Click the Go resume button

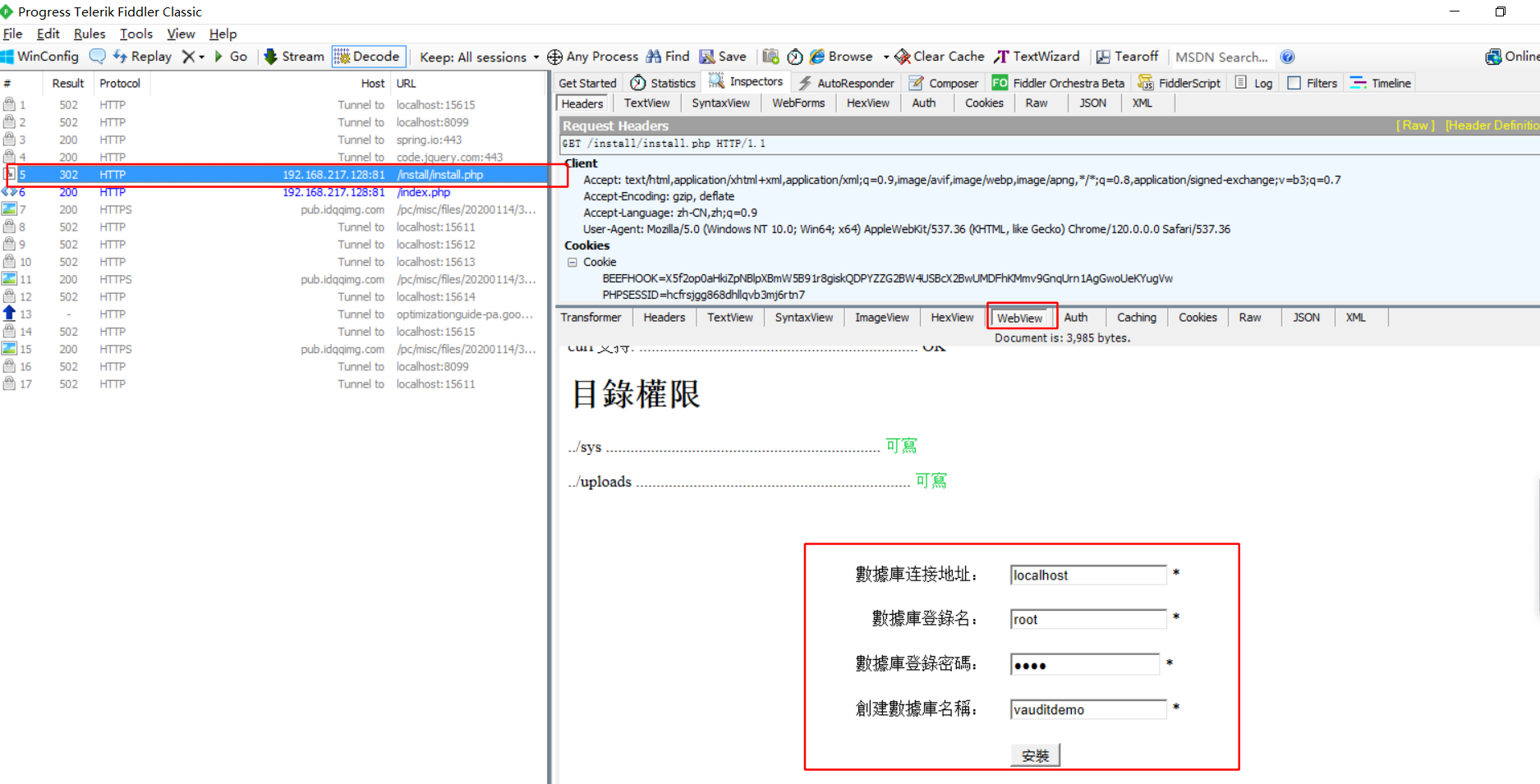231,57
